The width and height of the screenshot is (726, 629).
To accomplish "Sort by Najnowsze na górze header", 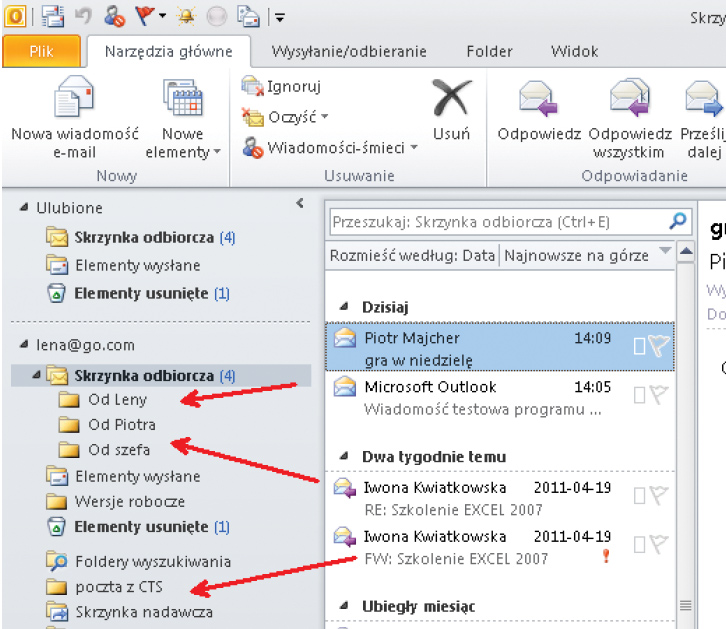I will tap(576, 255).
